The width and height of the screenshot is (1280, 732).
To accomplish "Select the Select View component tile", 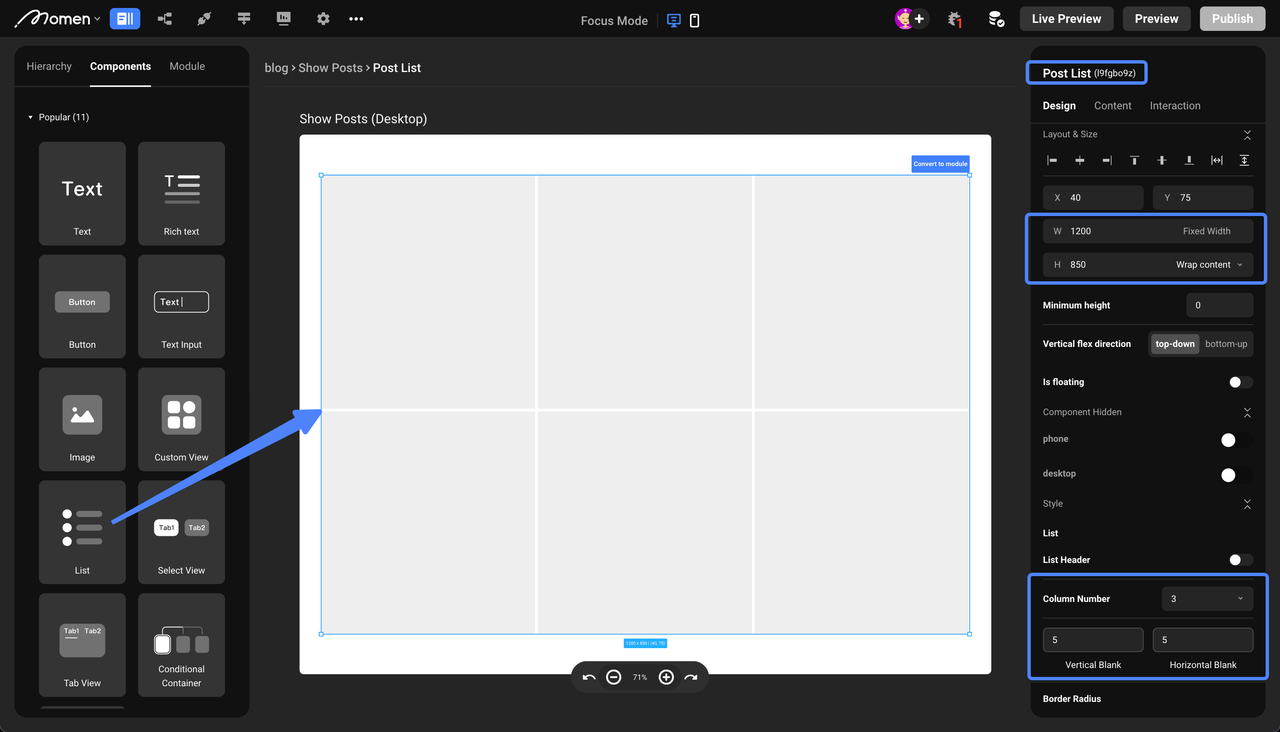I will coord(181,532).
